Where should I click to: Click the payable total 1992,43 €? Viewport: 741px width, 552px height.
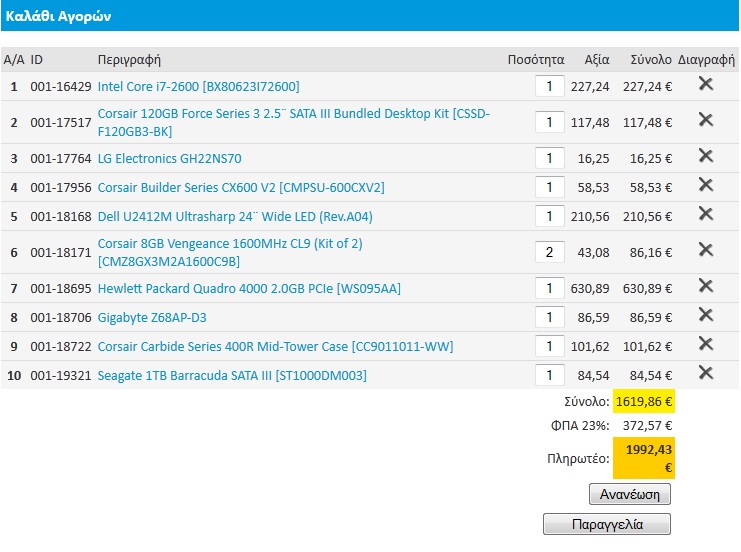tap(648, 458)
